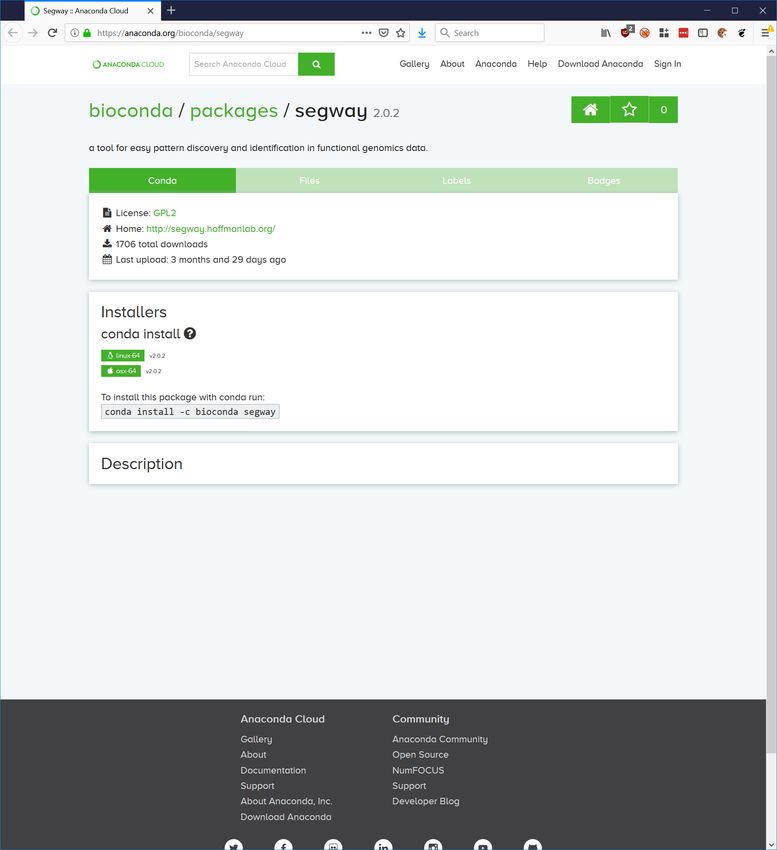777x850 pixels.
Task: Open footer Download Anaconda link
Action: tap(286, 817)
